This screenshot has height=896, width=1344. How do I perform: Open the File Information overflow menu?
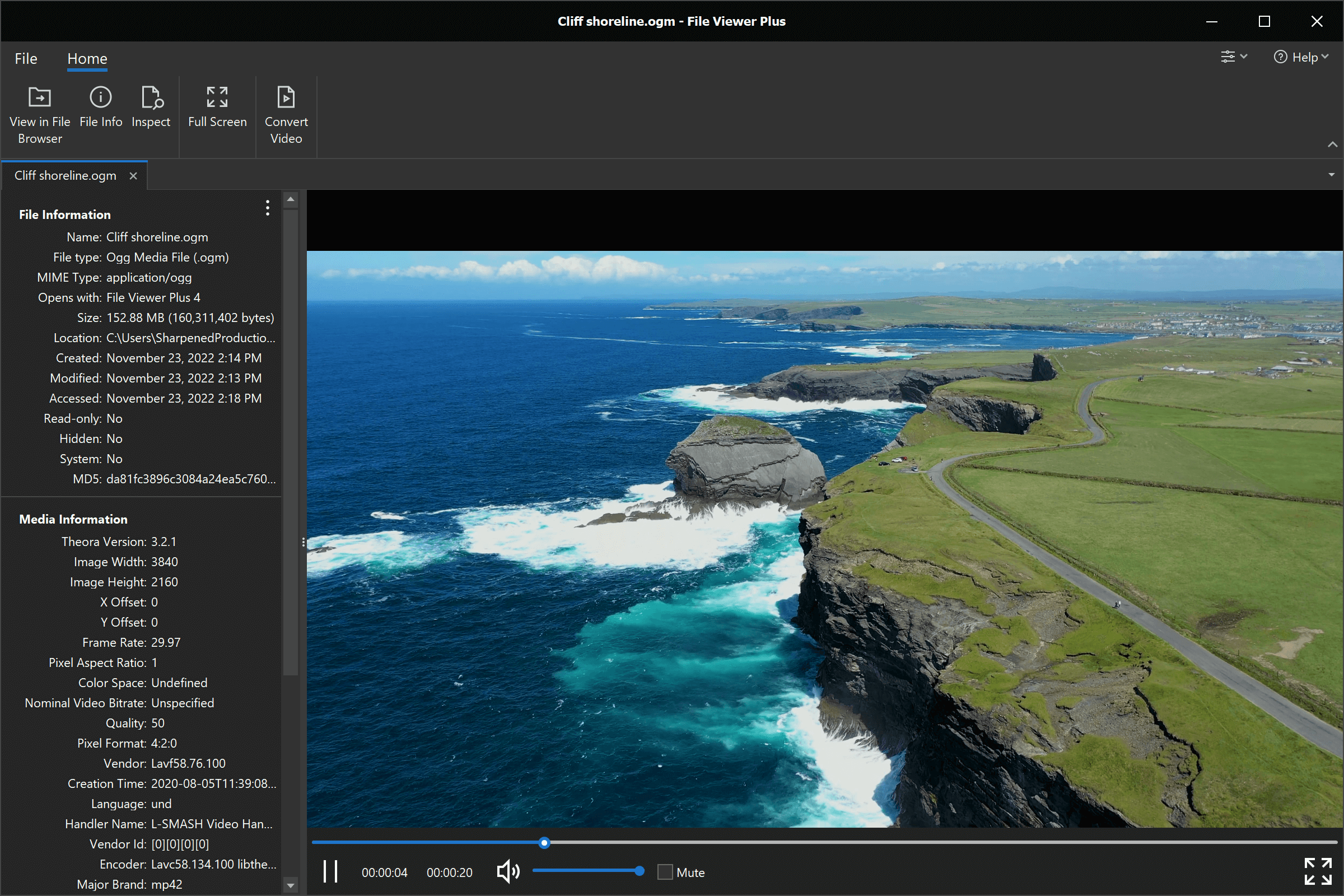(x=267, y=208)
